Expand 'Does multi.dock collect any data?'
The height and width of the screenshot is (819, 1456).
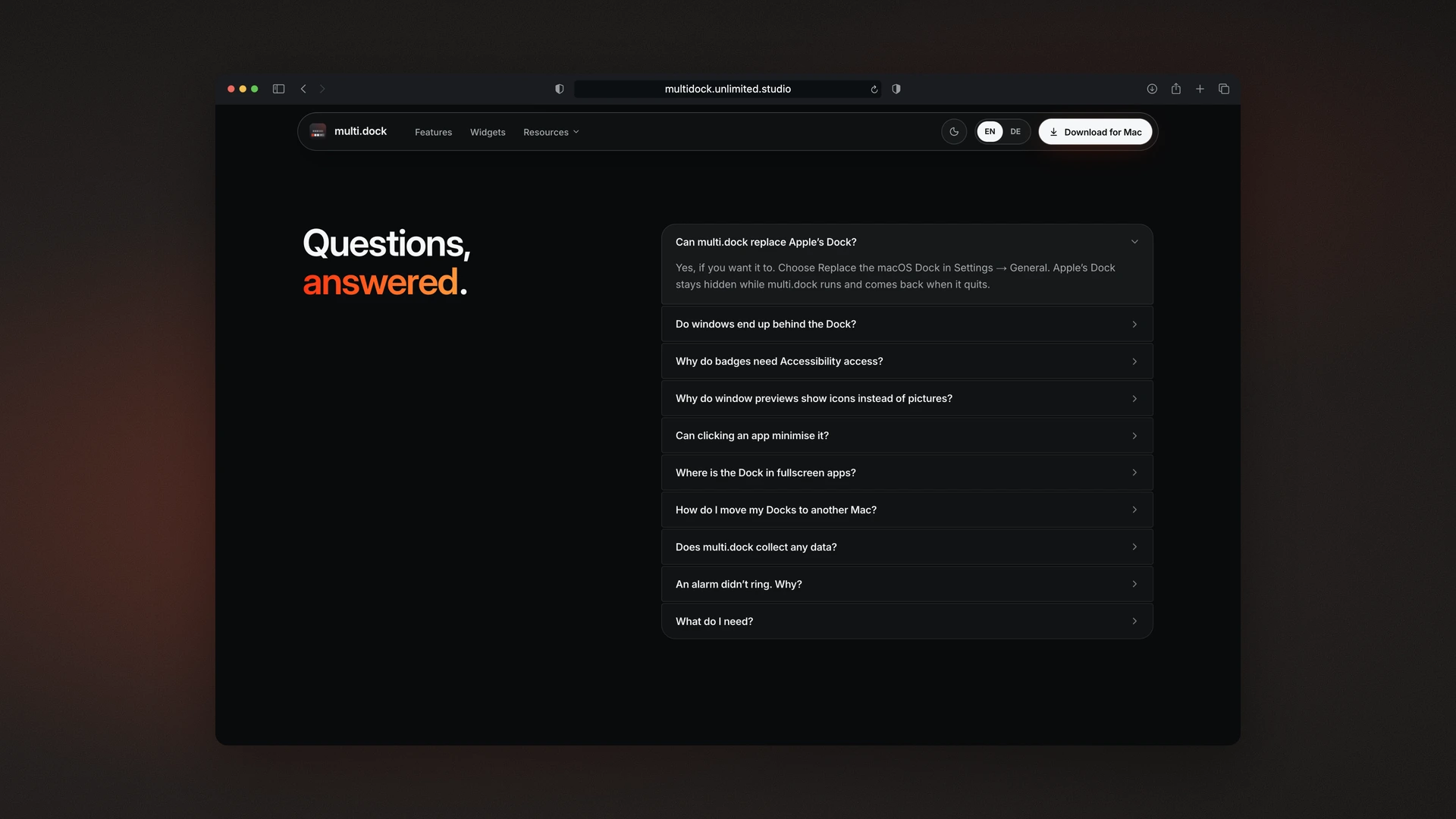[x=907, y=547]
